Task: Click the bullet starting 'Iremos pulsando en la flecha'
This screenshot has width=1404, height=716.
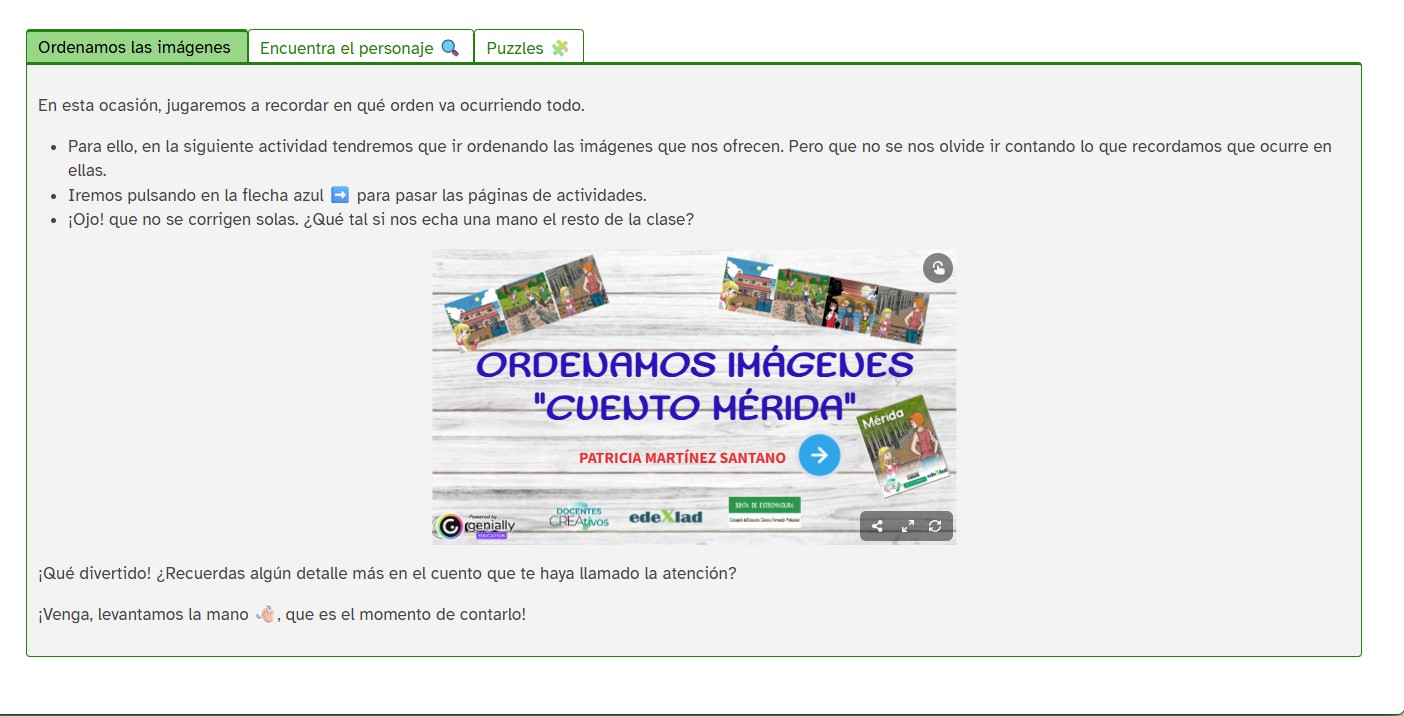Action: [357, 195]
